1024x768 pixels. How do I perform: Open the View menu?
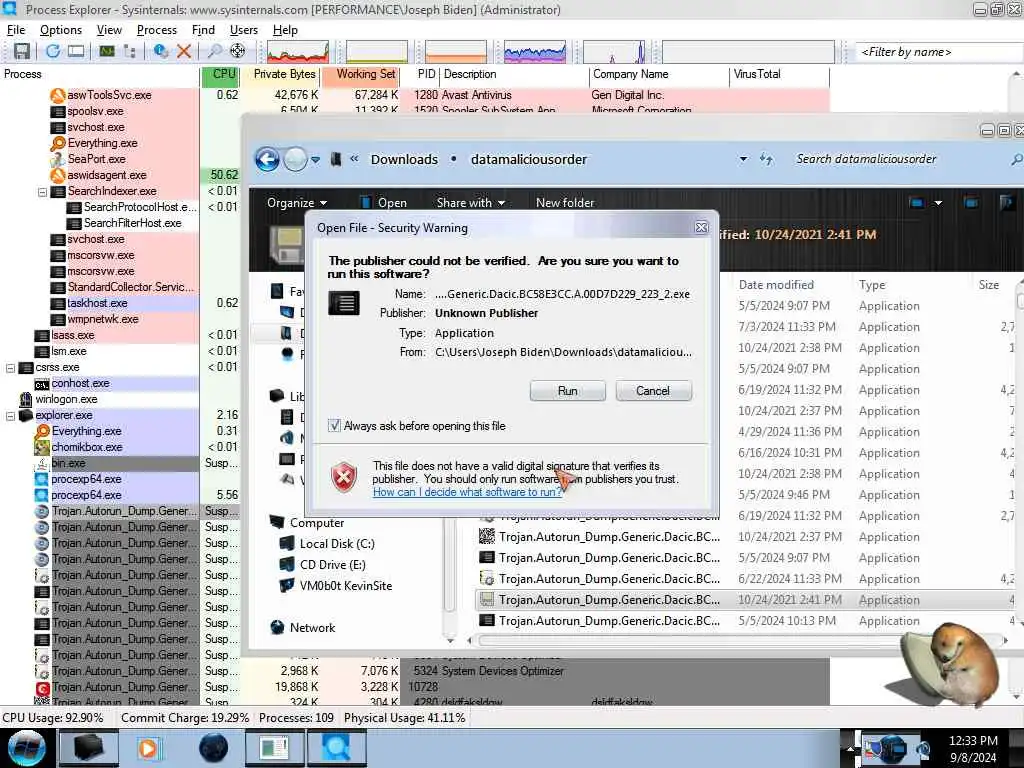coord(109,30)
